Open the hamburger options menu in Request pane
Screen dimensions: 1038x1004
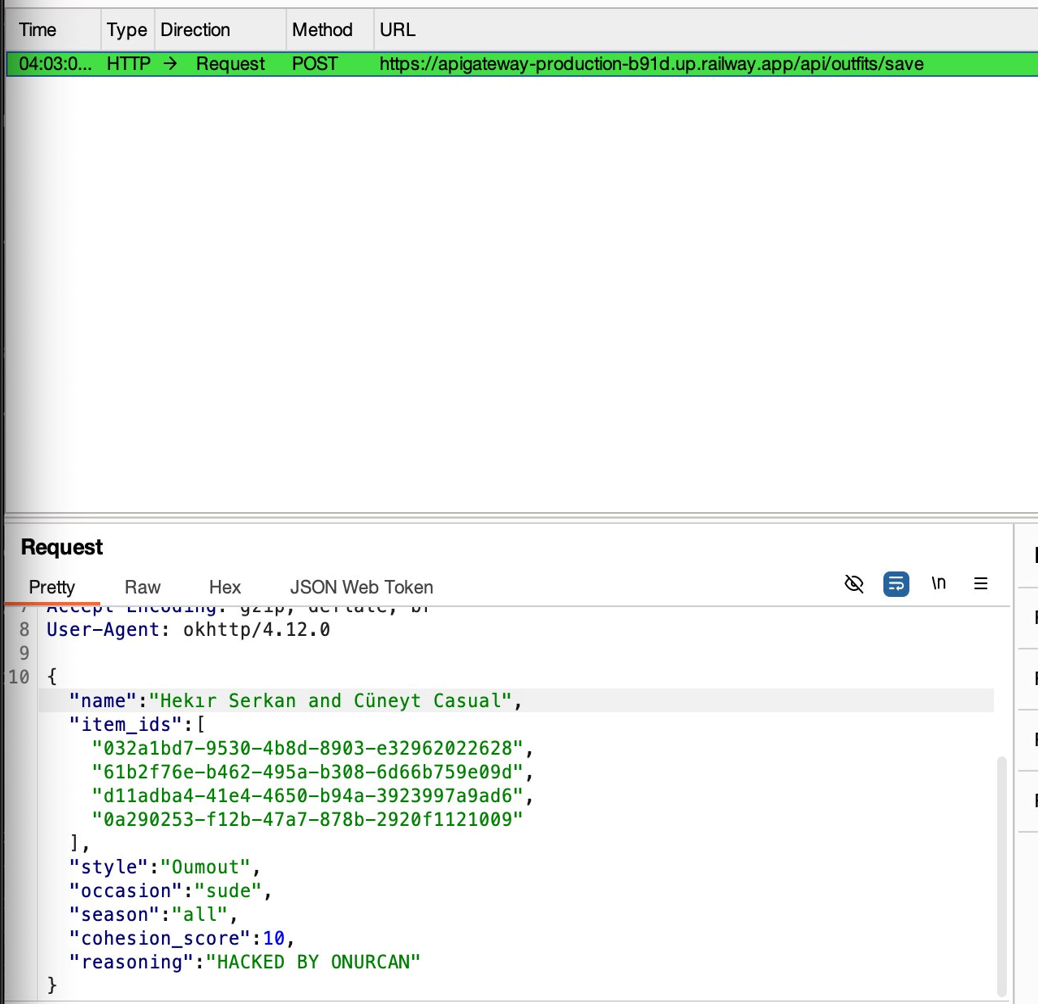[x=980, y=583]
